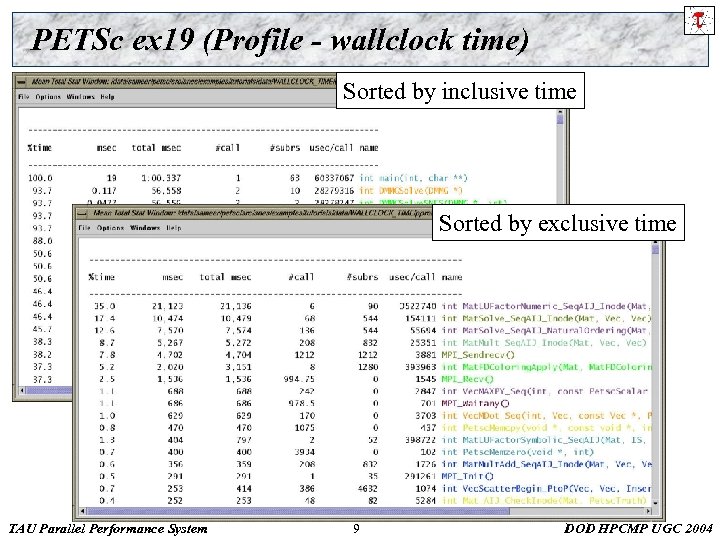This screenshot has width=720, height=540.
Task: Click '994.75' #call value in MPI_Recv row
Action: coord(299,379)
